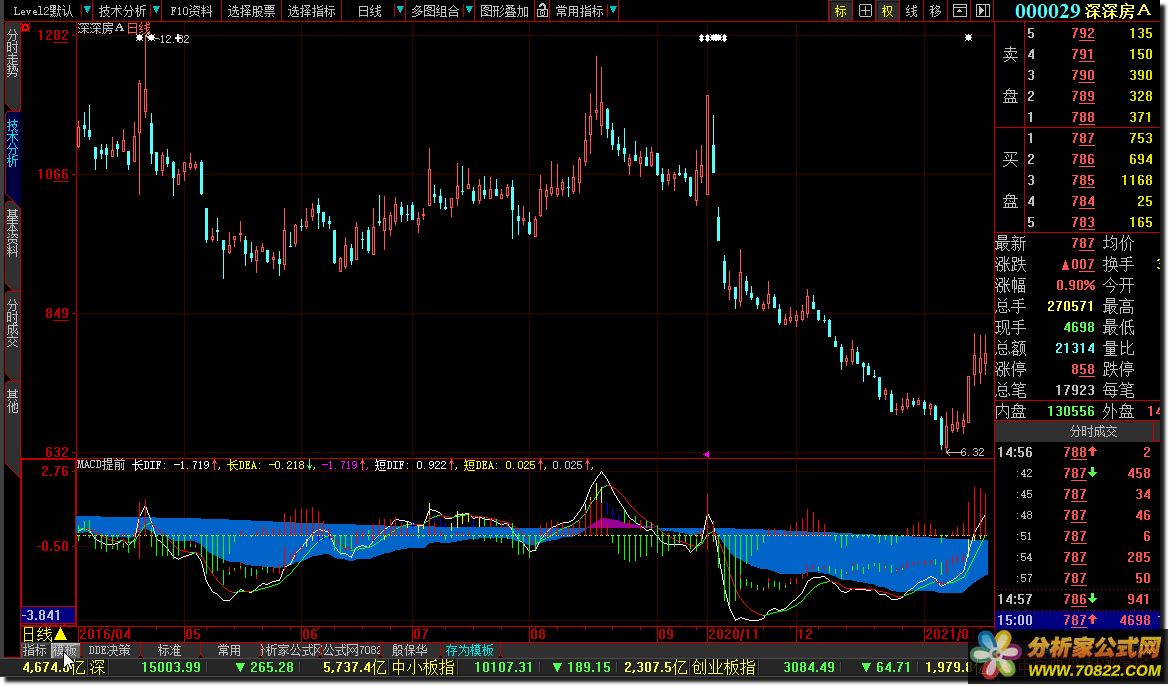Select the 模板 bottom tab
The image size is (1170, 686).
(x=64, y=650)
